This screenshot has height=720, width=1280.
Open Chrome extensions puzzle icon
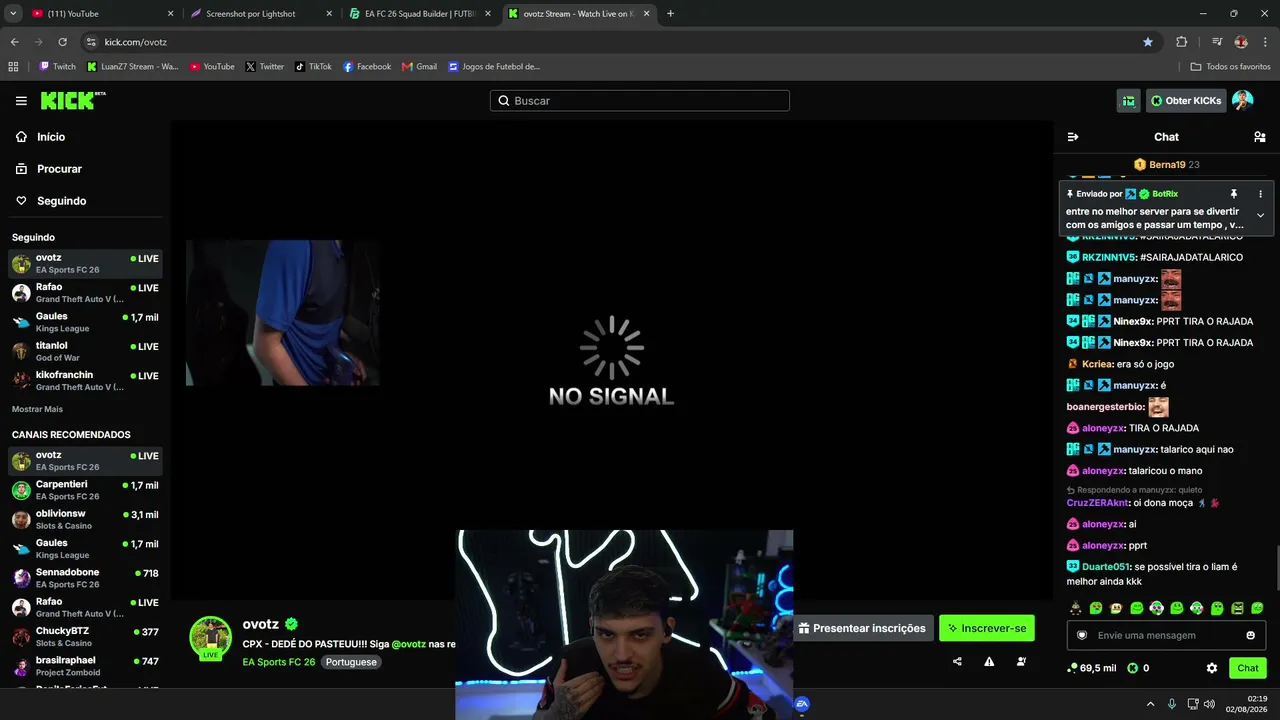click(x=1181, y=42)
